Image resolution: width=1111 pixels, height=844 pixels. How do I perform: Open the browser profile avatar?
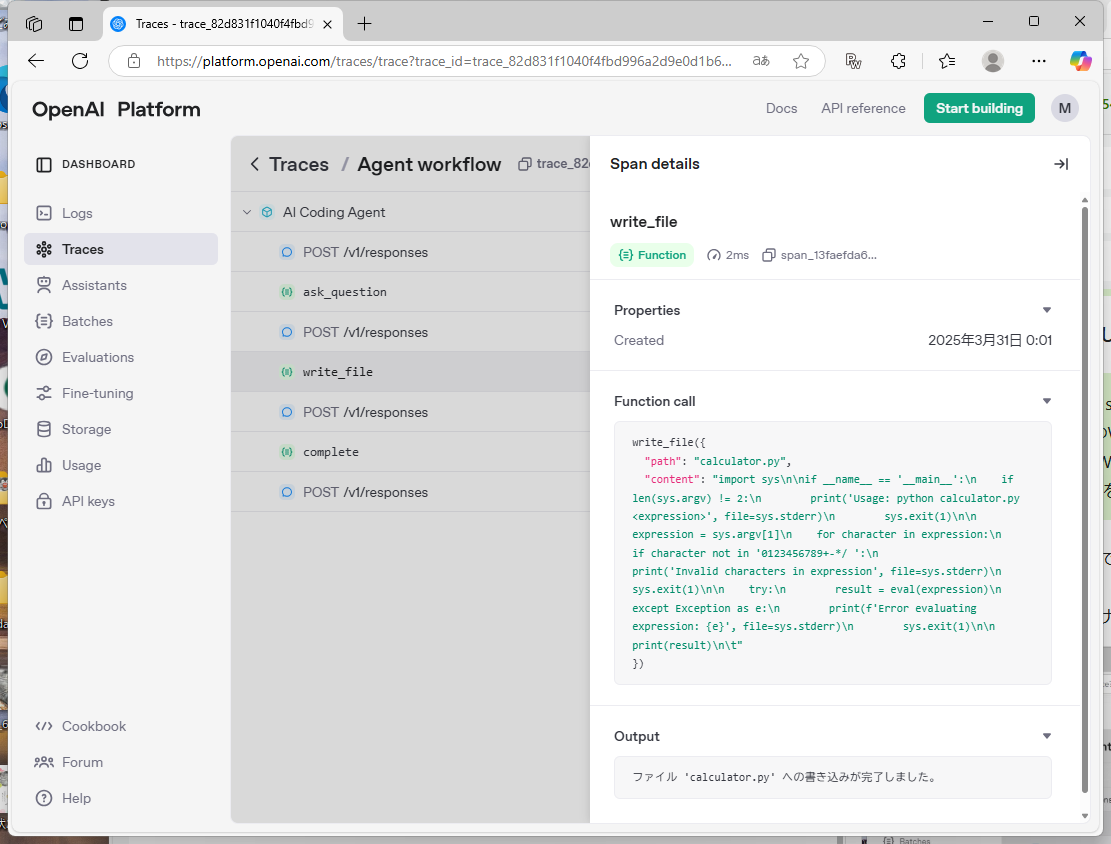(x=993, y=61)
